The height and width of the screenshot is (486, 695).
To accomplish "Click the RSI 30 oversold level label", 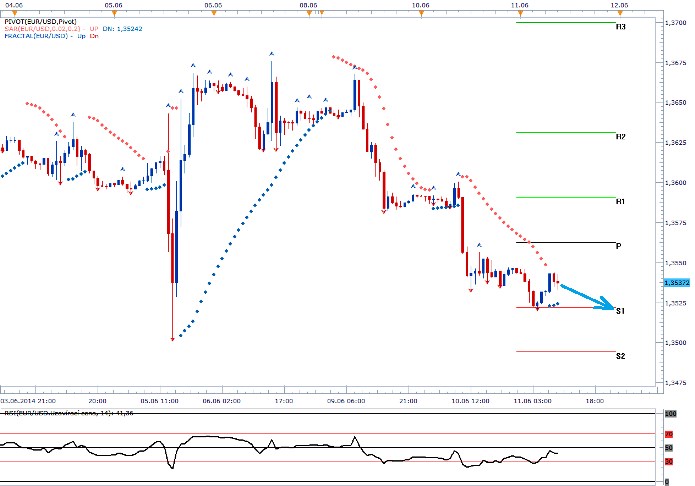I will [x=669, y=462].
